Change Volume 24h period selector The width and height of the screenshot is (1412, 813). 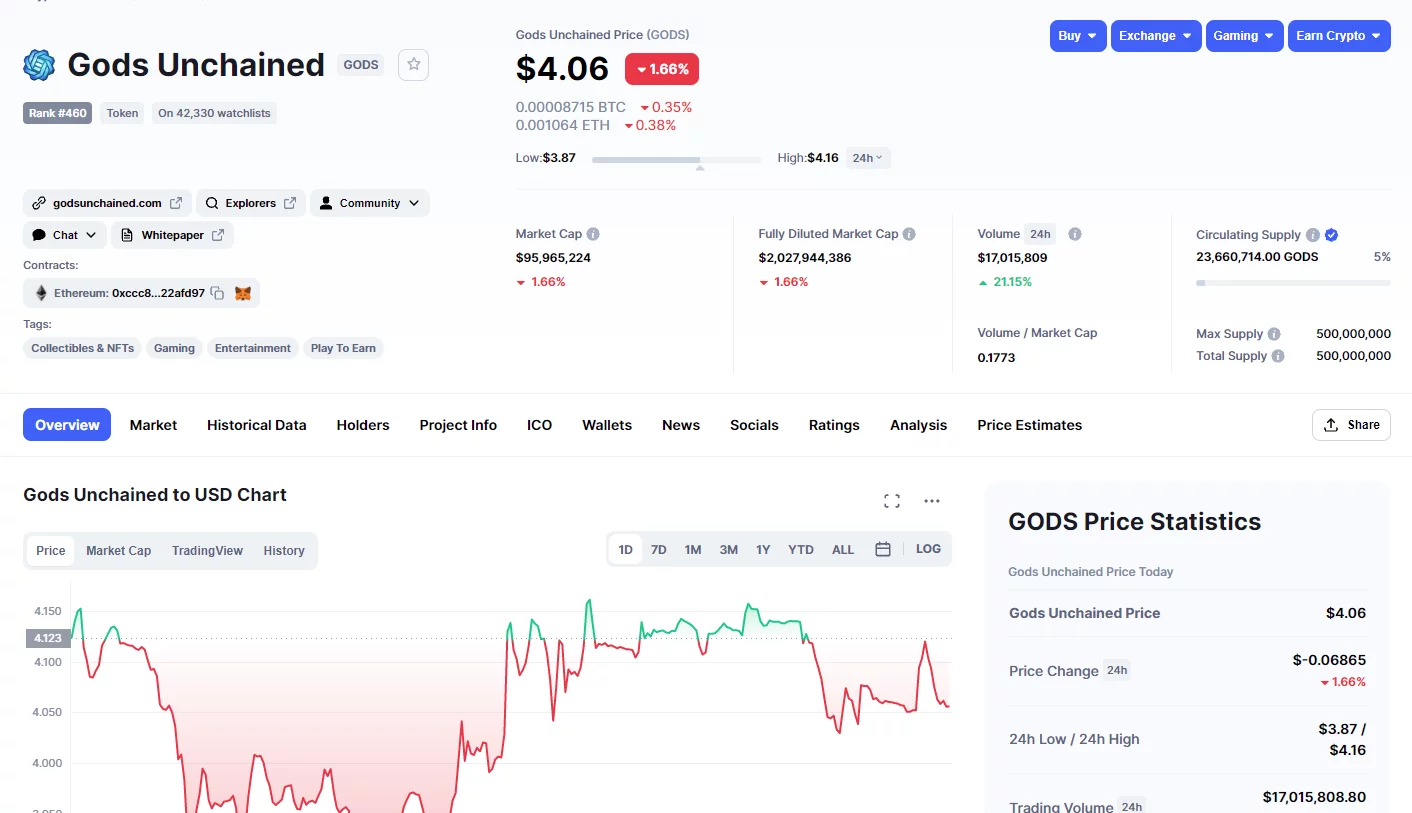[1040, 234]
